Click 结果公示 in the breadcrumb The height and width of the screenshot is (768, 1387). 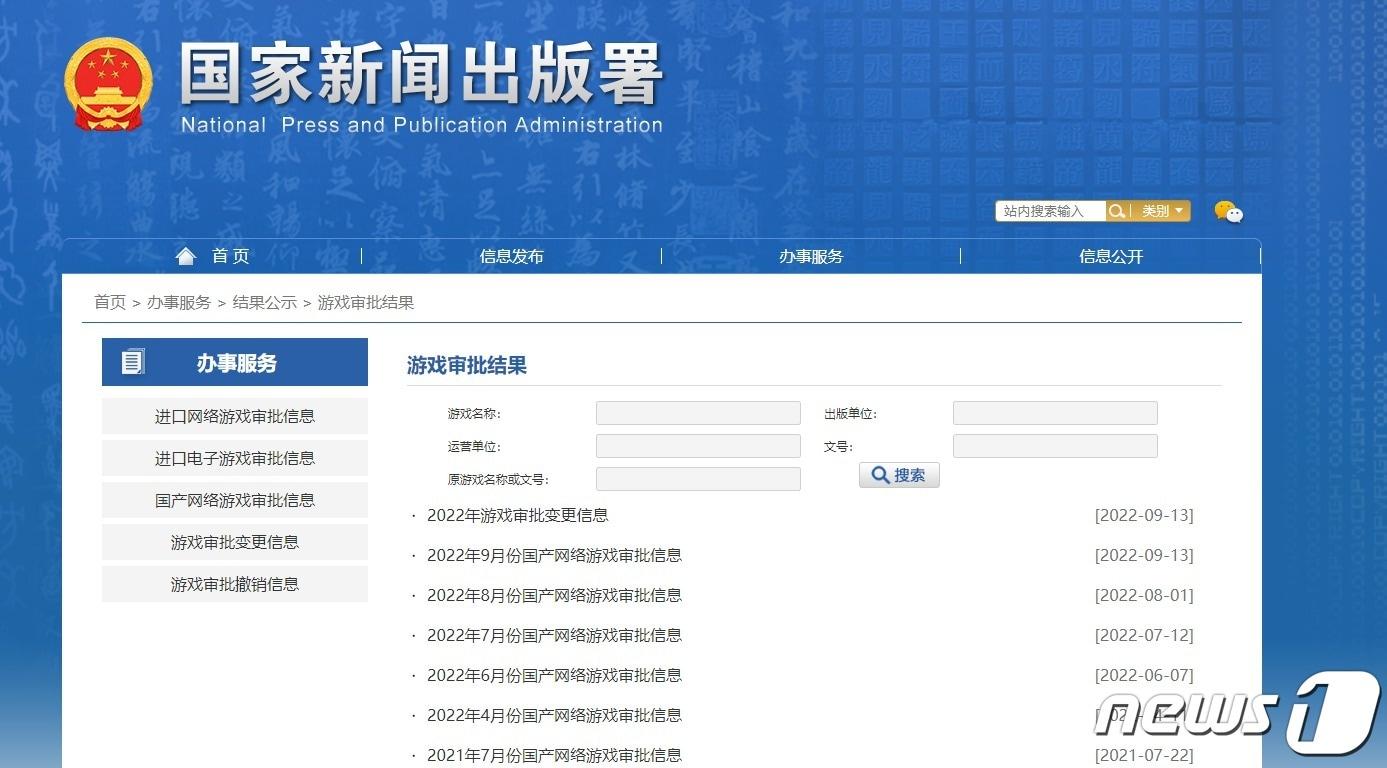click(265, 302)
